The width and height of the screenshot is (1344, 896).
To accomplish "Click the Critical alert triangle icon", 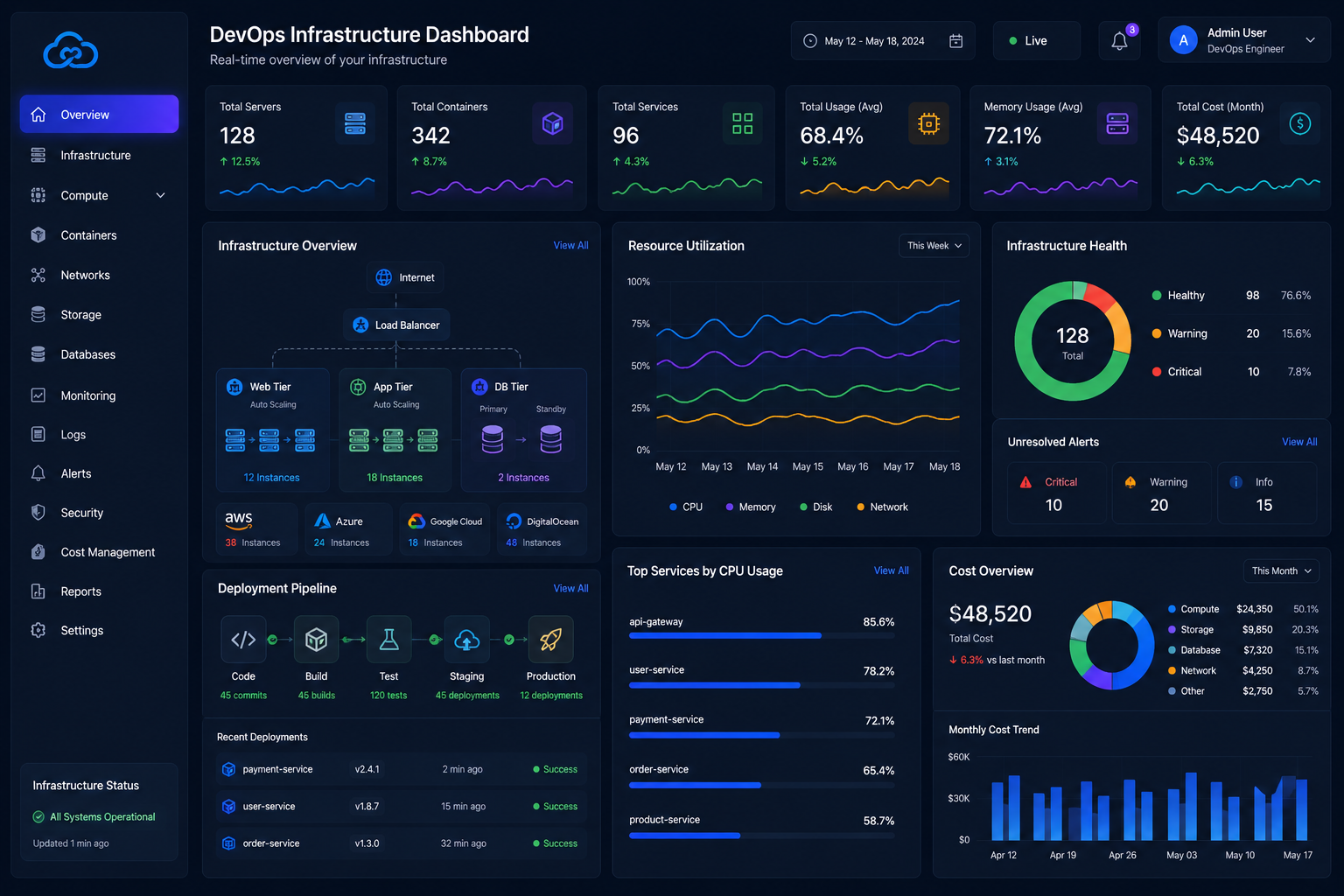I will 1025,482.
